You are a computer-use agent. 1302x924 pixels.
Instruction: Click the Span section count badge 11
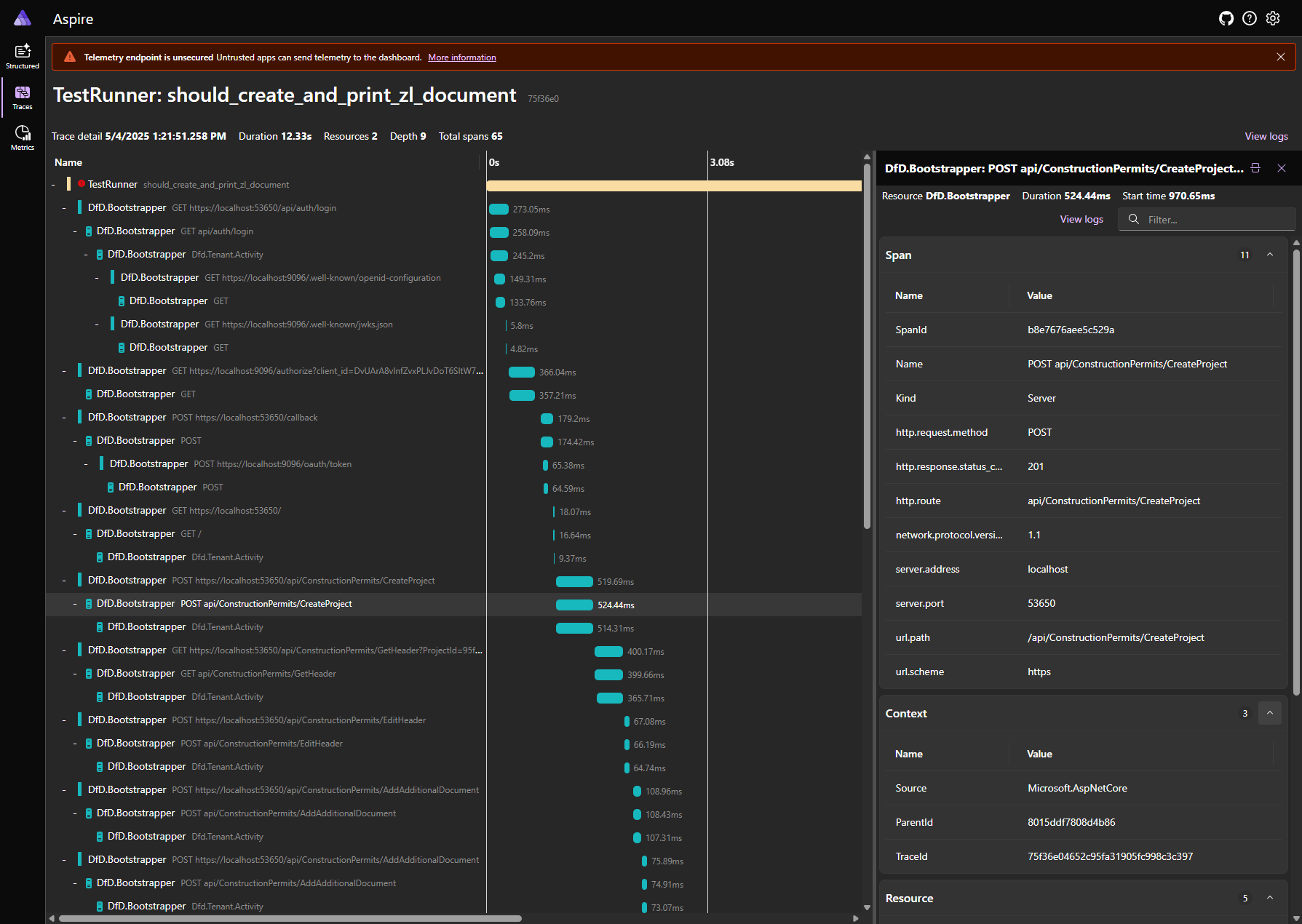(x=1245, y=255)
